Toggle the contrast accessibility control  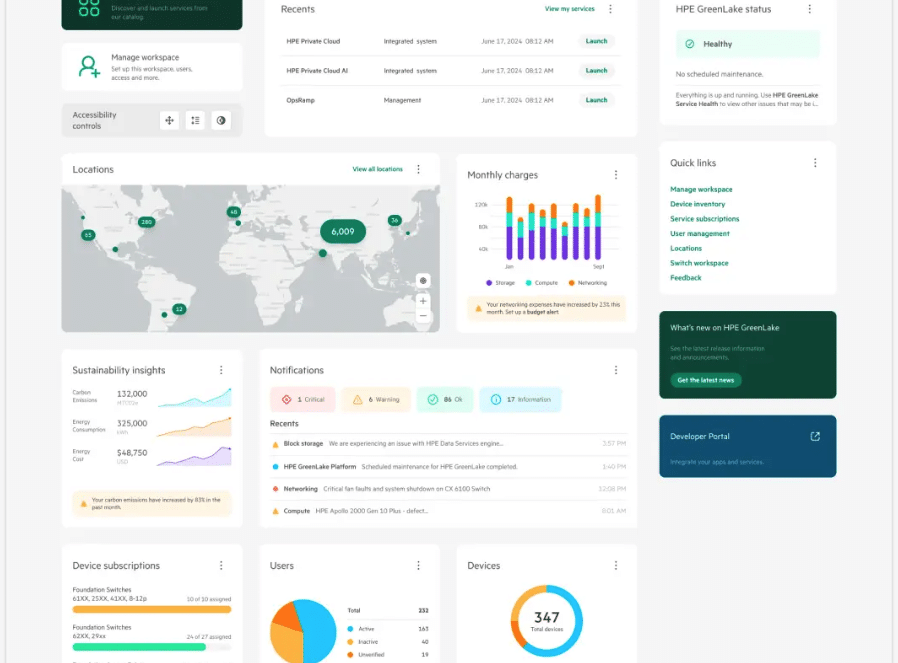pos(221,120)
